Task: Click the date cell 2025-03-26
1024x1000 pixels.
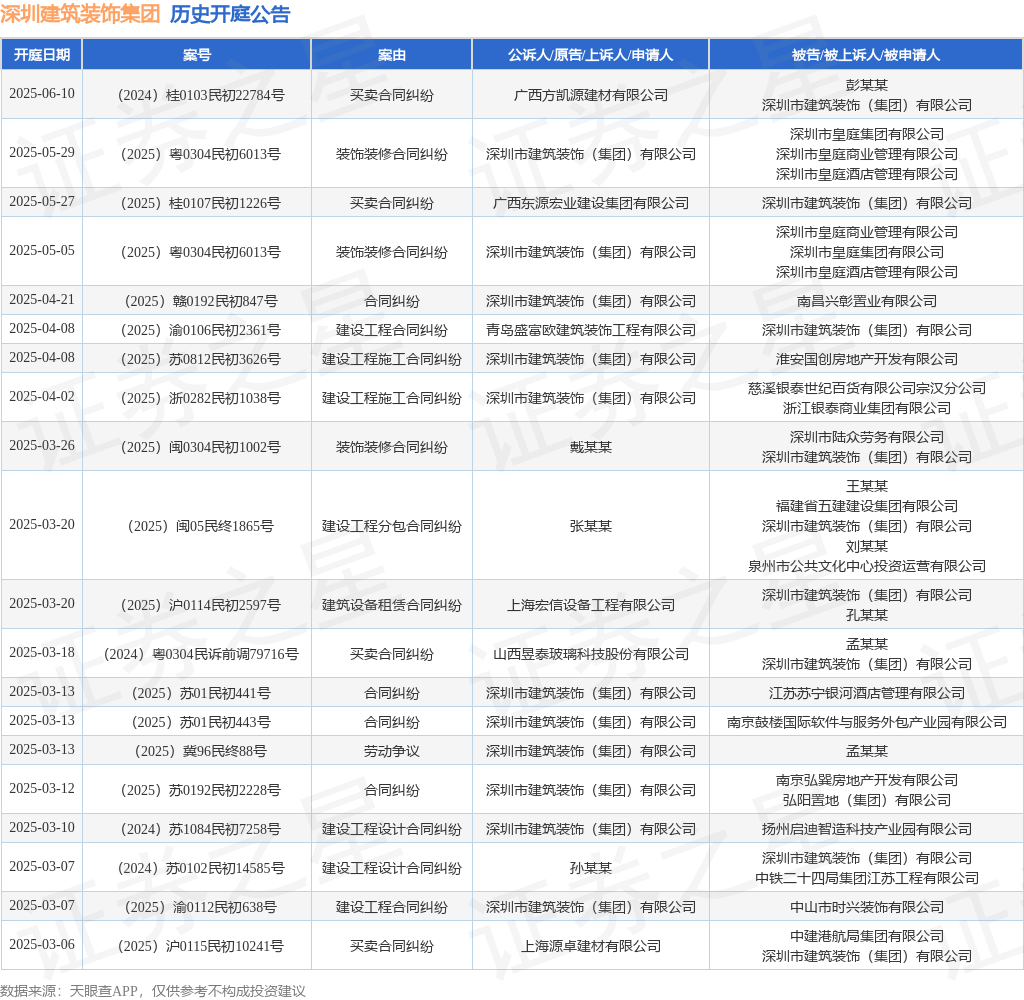Action: click(42, 445)
